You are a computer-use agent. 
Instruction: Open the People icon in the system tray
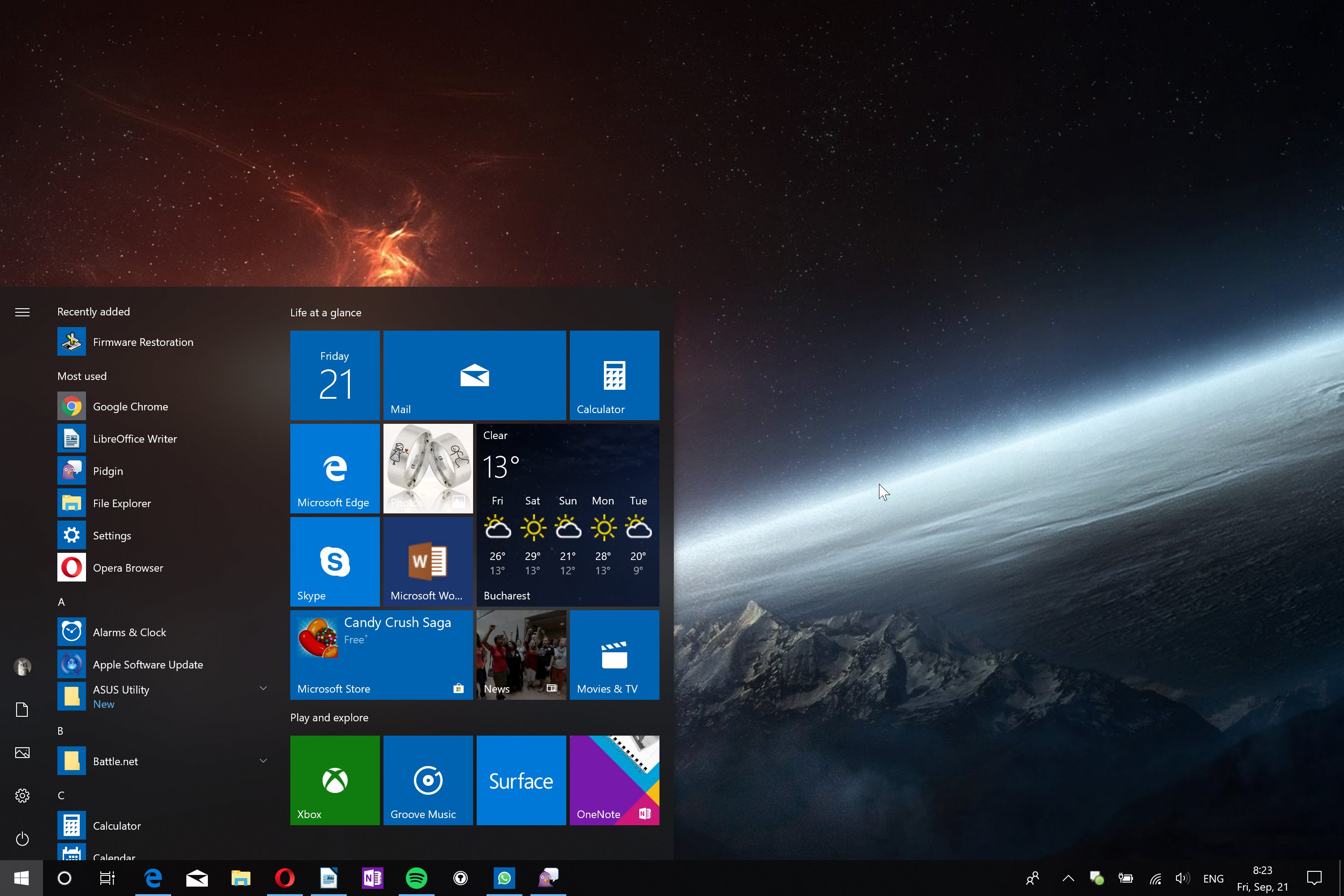[1033, 878]
